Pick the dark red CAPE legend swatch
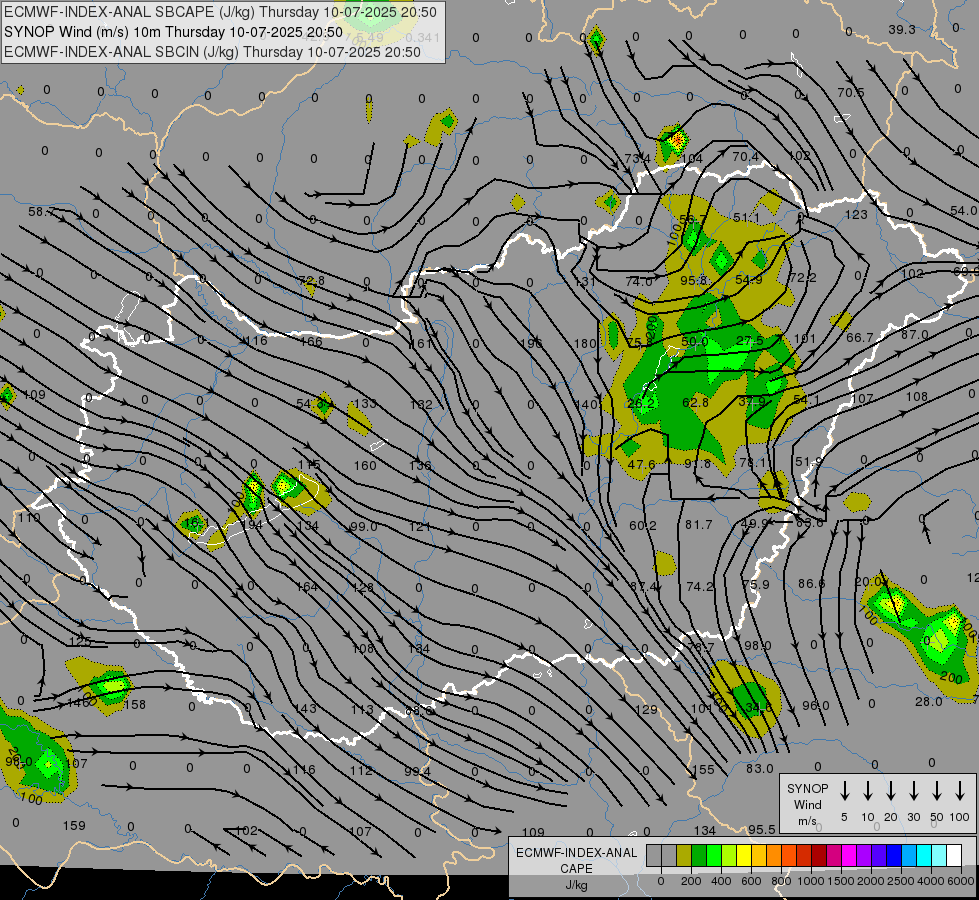 [819, 856]
